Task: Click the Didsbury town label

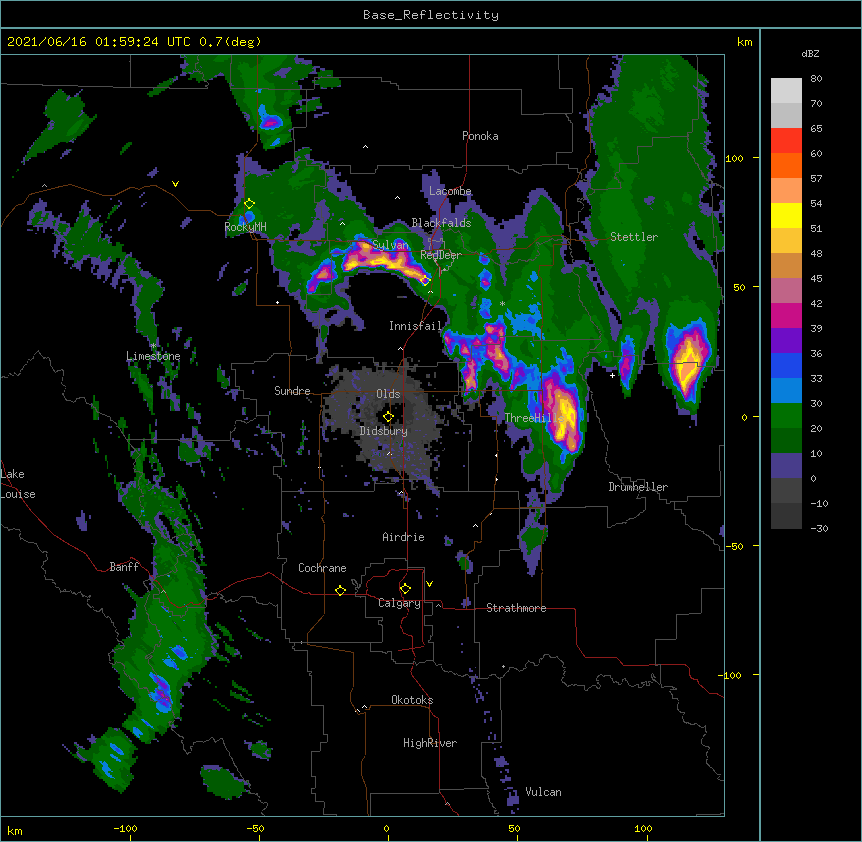Action: [x=384, y=431]
